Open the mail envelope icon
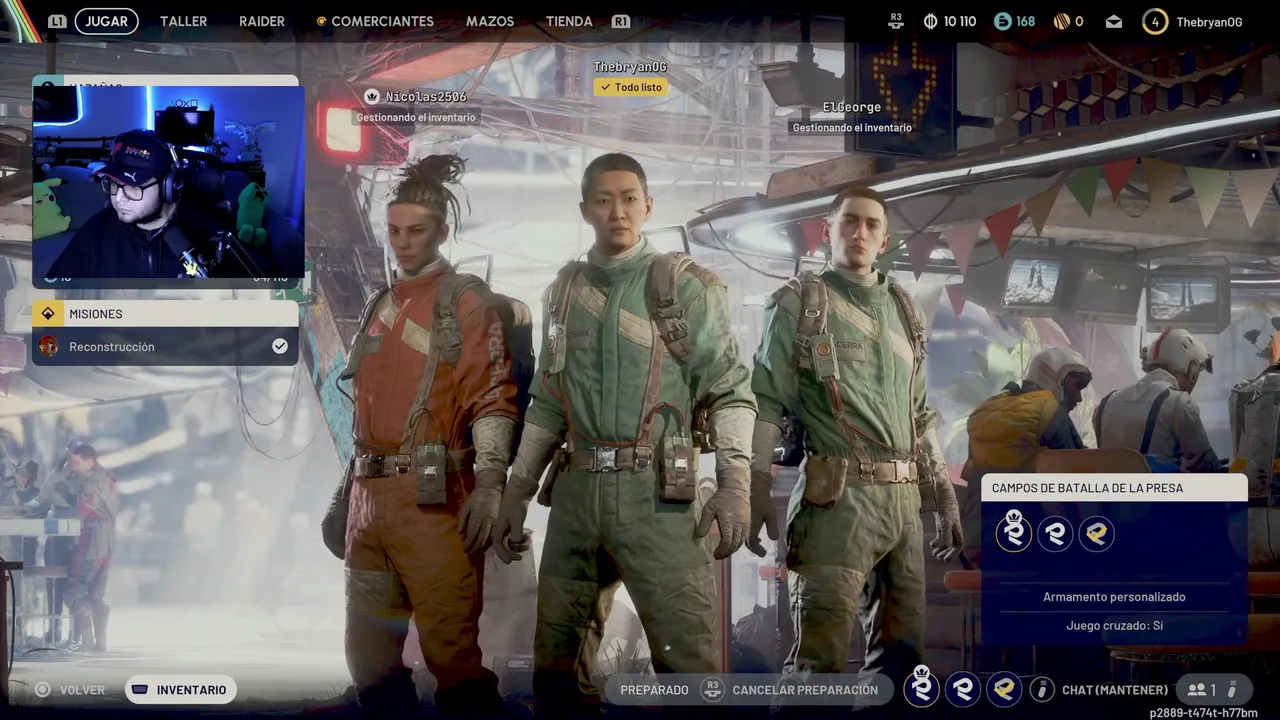1280x720 pixels. [x=1114, y=21]
